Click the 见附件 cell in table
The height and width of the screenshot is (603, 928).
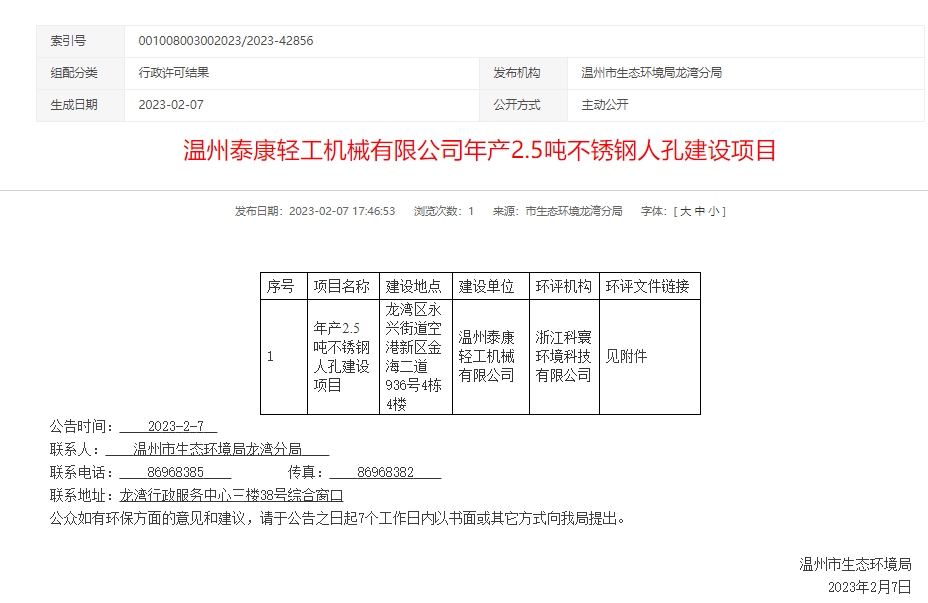pos(626,357)
